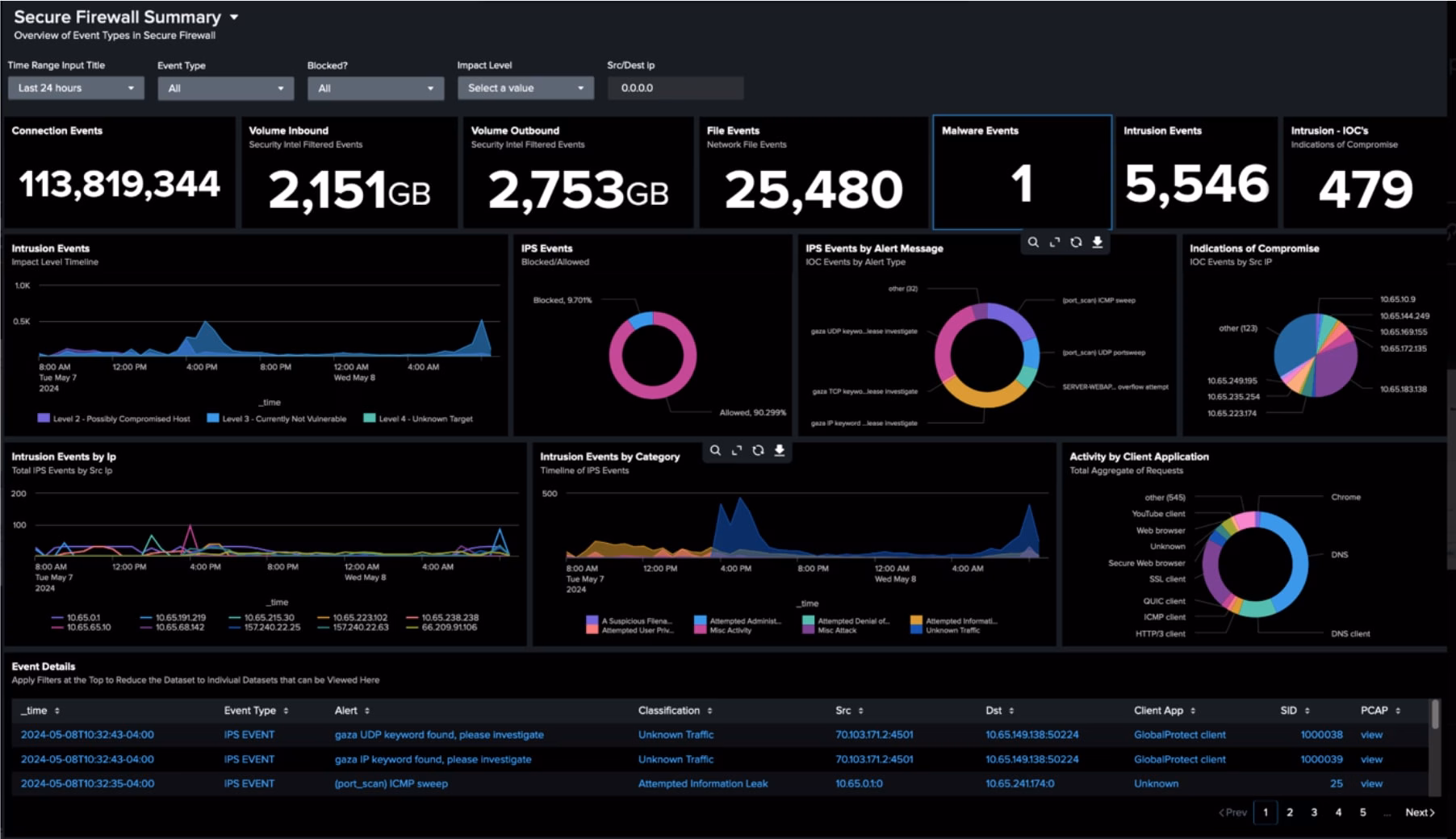Image resolution: width=1456 pixels, height=839 pixels.
Task: Open zoom on IPS Events by Alert Message panel
Action: (x=1033, y=242)
